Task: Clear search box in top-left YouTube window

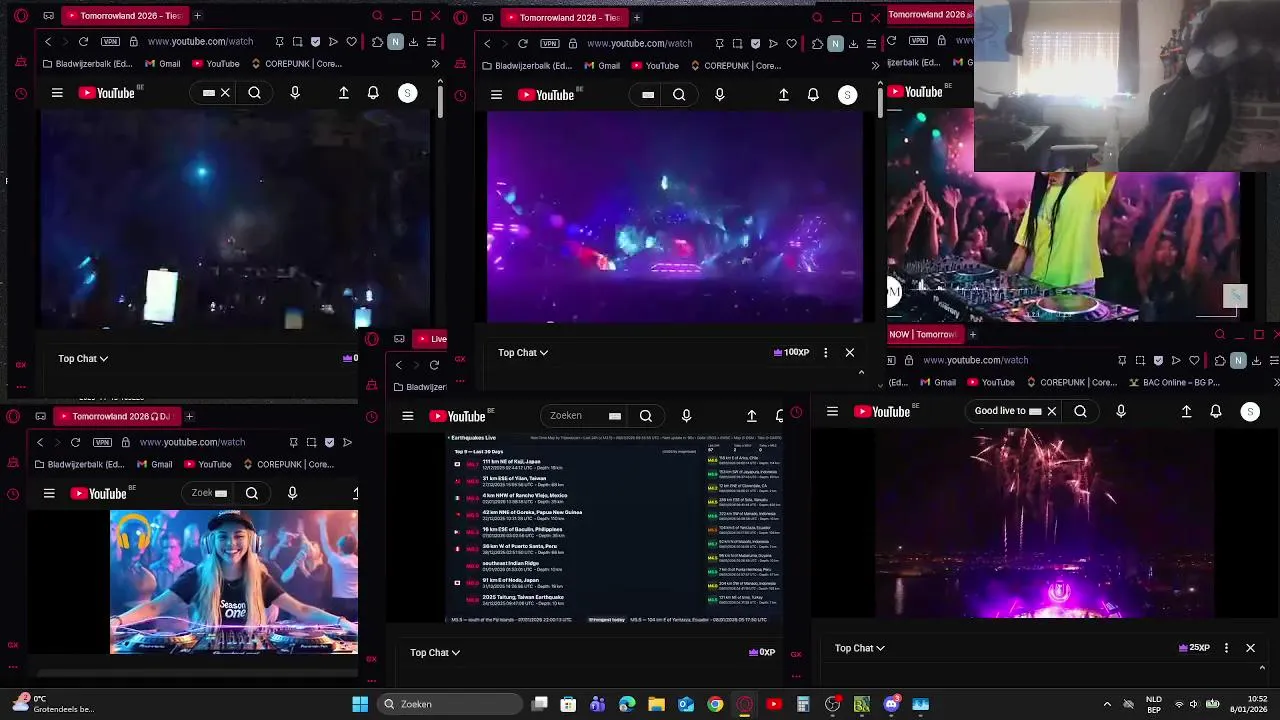Action: (x=225, y=93)
